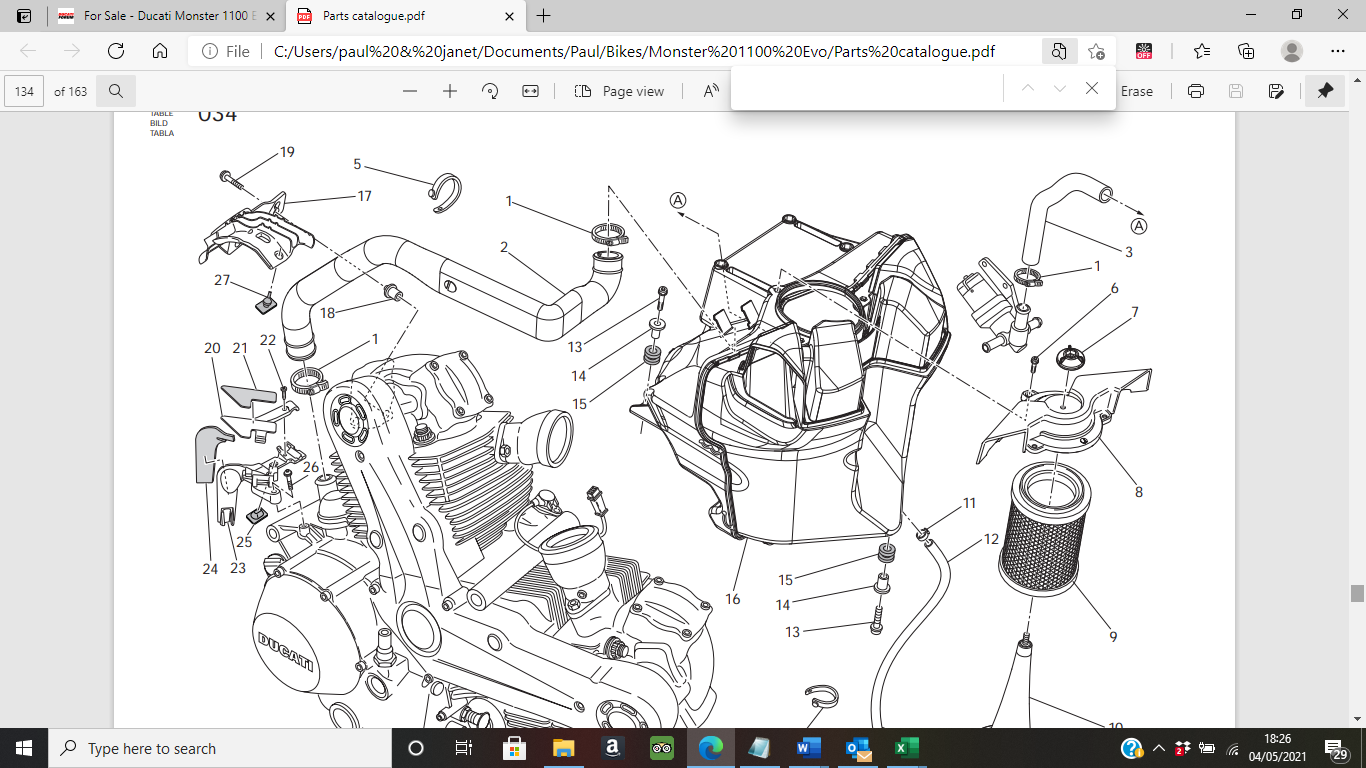This screenshot has width=1366, height=768.
Task: Add this page to favorites
Action: point(1097,51)
